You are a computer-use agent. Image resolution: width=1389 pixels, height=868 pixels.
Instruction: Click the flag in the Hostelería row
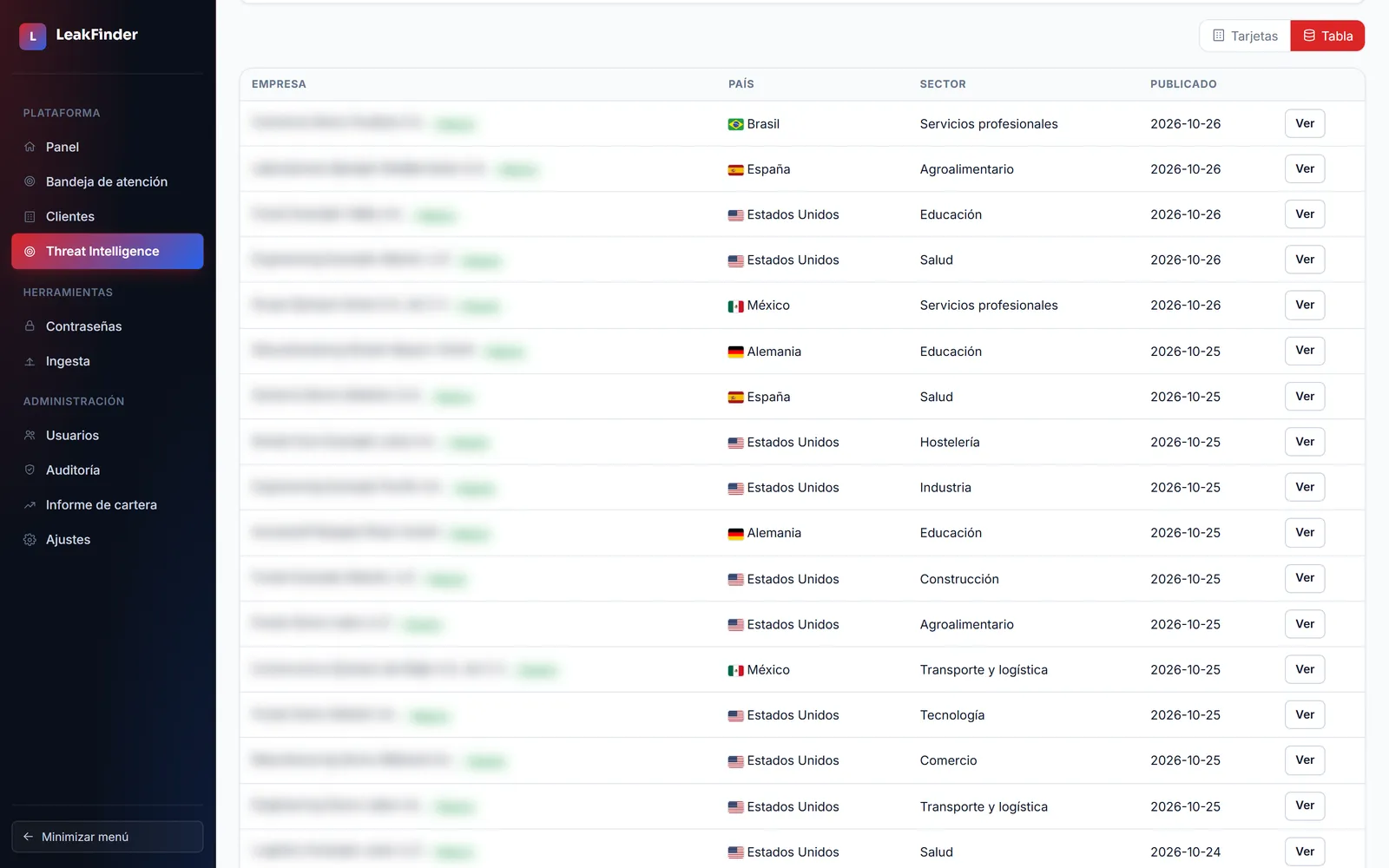pos(735,443)
